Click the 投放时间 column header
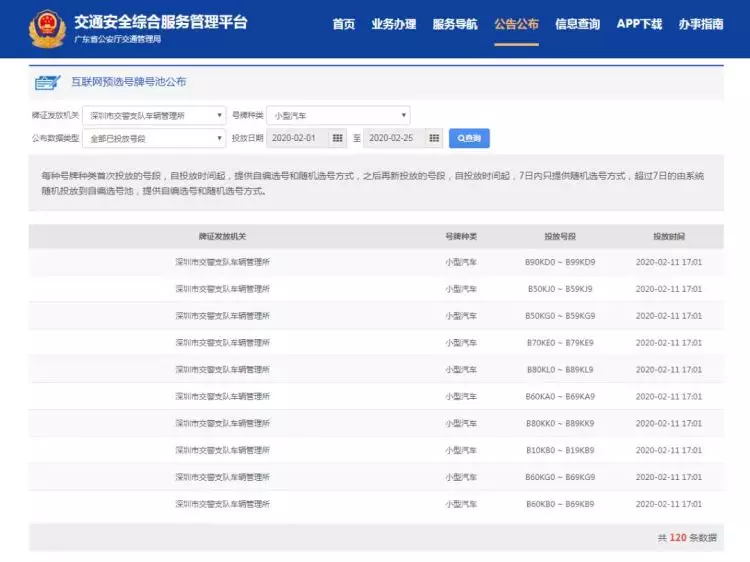The height and width of the screenshot is (562, 750). 669,236
